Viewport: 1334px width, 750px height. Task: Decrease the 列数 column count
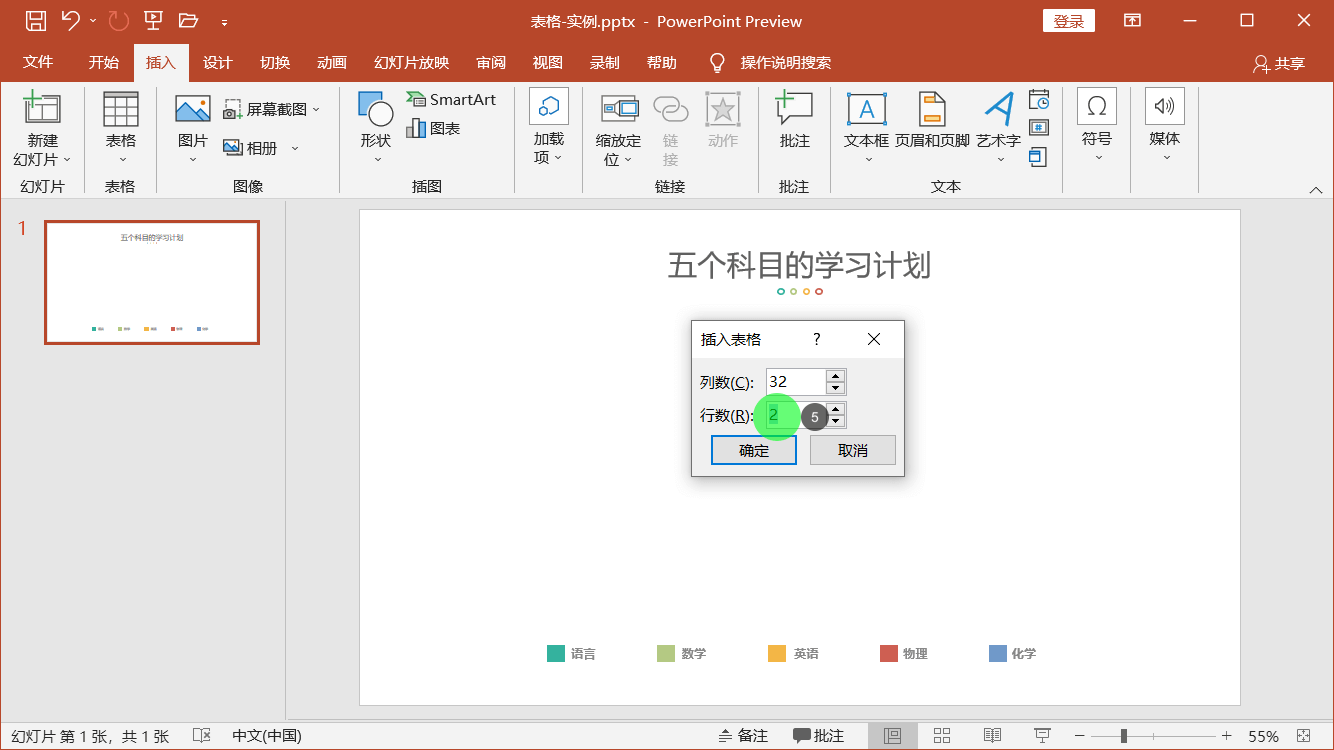click(836, 388)
